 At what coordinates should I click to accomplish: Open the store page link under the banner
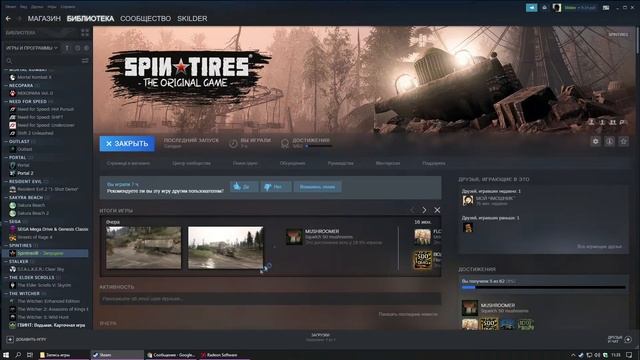[128, 163]
